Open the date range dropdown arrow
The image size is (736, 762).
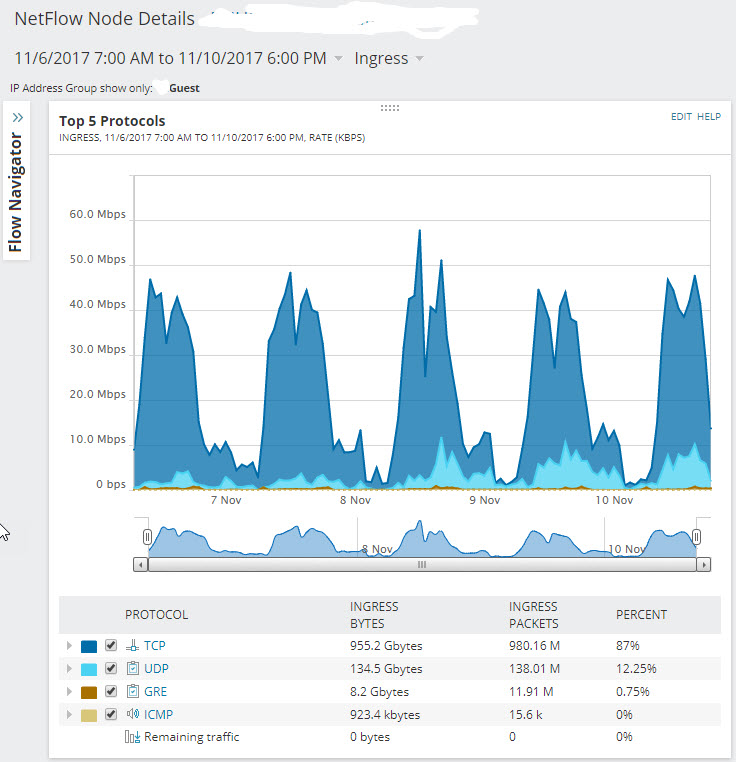click(x=338, y=59)
